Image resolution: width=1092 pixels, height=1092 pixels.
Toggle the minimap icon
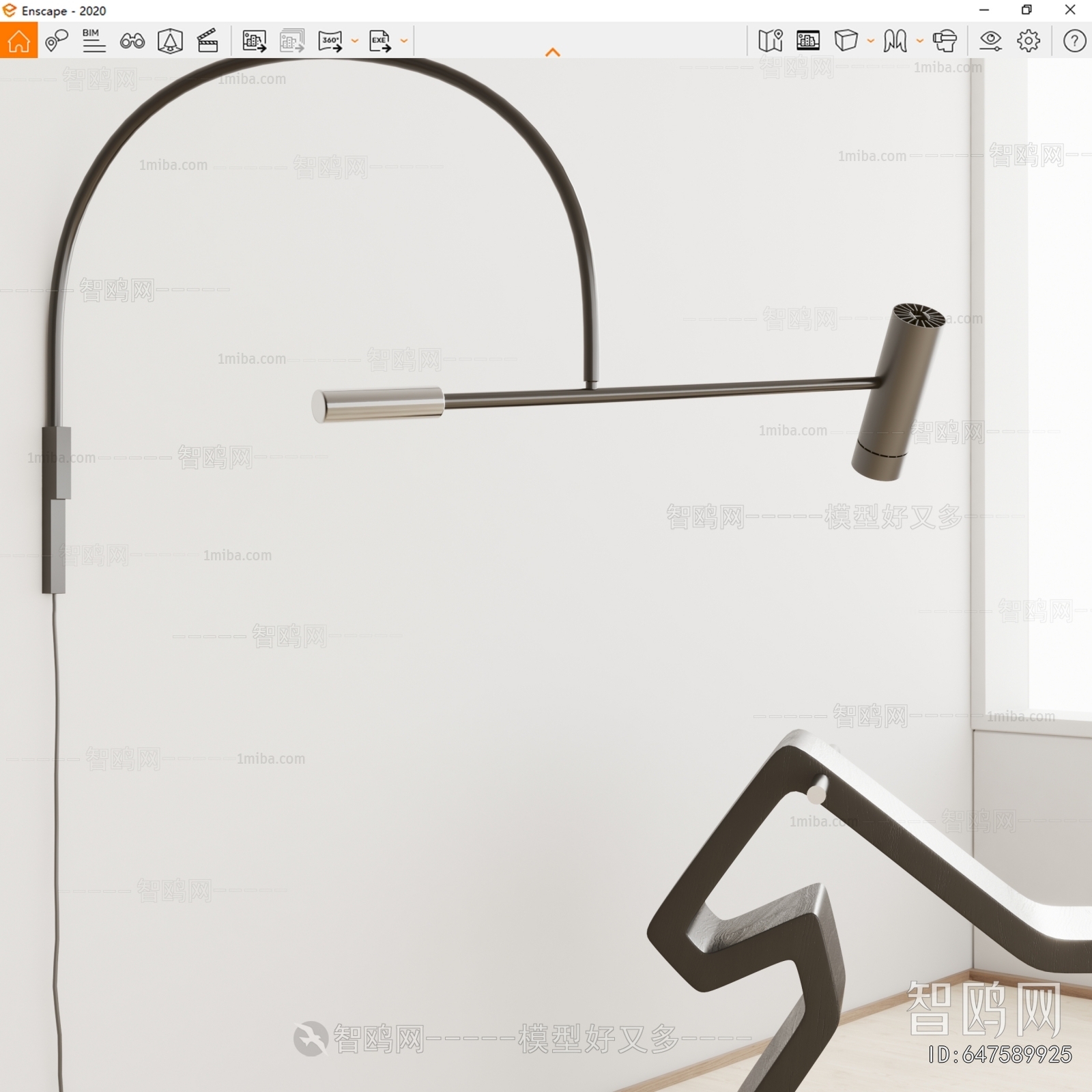(x=771, y=41)
